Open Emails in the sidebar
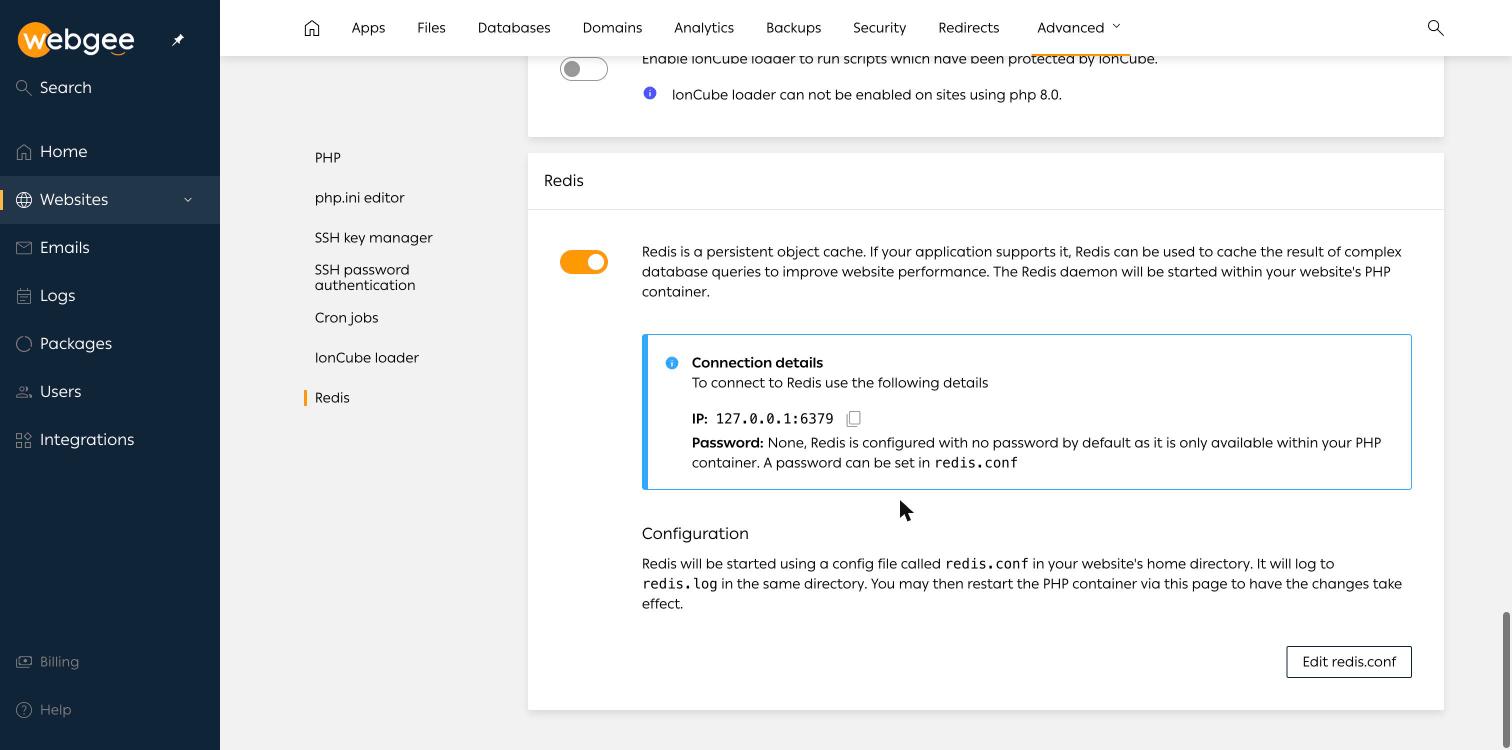 pyautogui.click(x=110, y=248)
